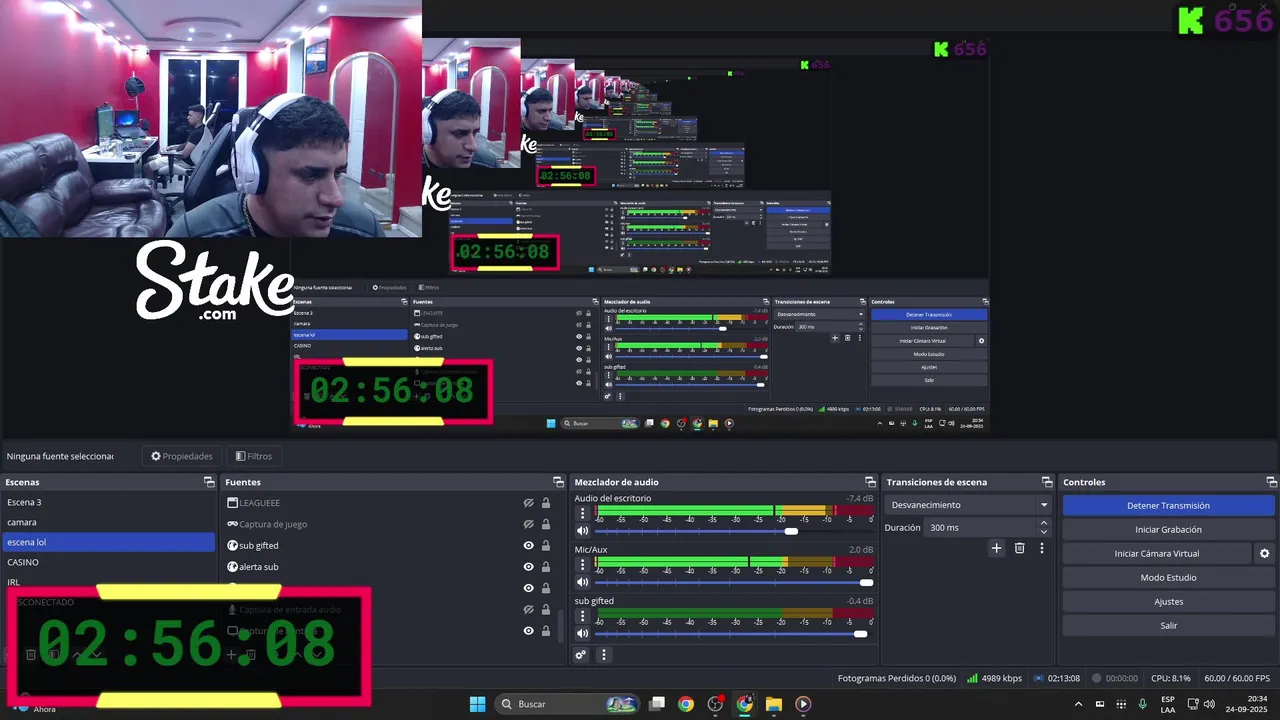Open OBS Studio taskbar icon
The image size is (1280, 720).
click(715, 704)
